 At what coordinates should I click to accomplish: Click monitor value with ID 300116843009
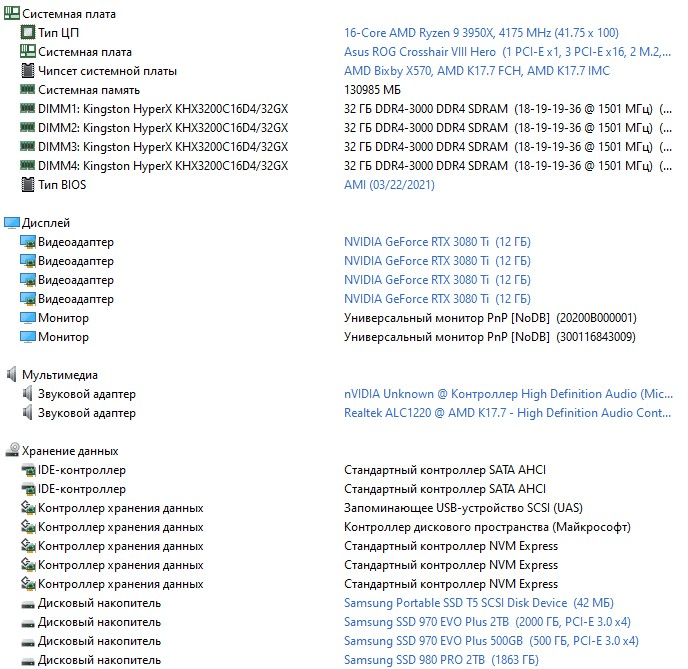tap(490, 337)
